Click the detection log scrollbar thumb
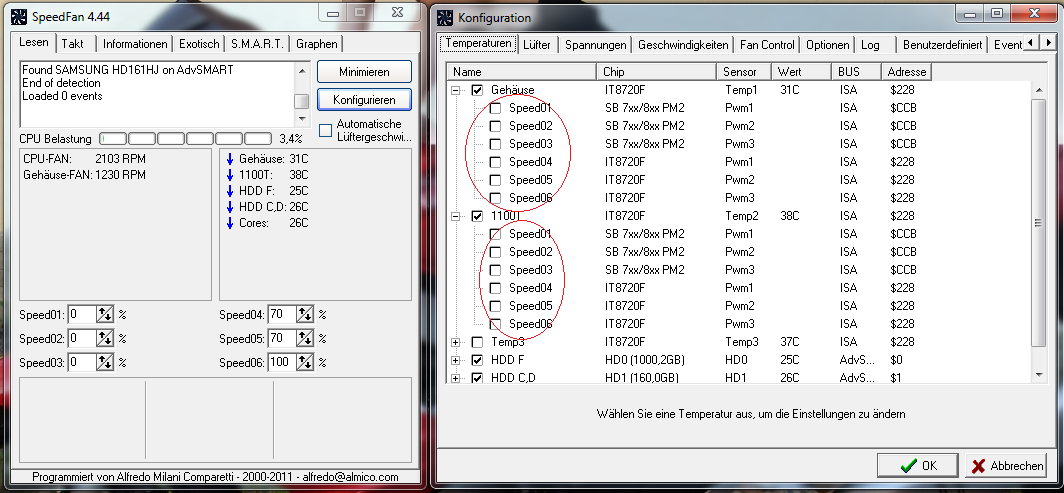This screenshot has width=1064, height=493. point(301,101)
